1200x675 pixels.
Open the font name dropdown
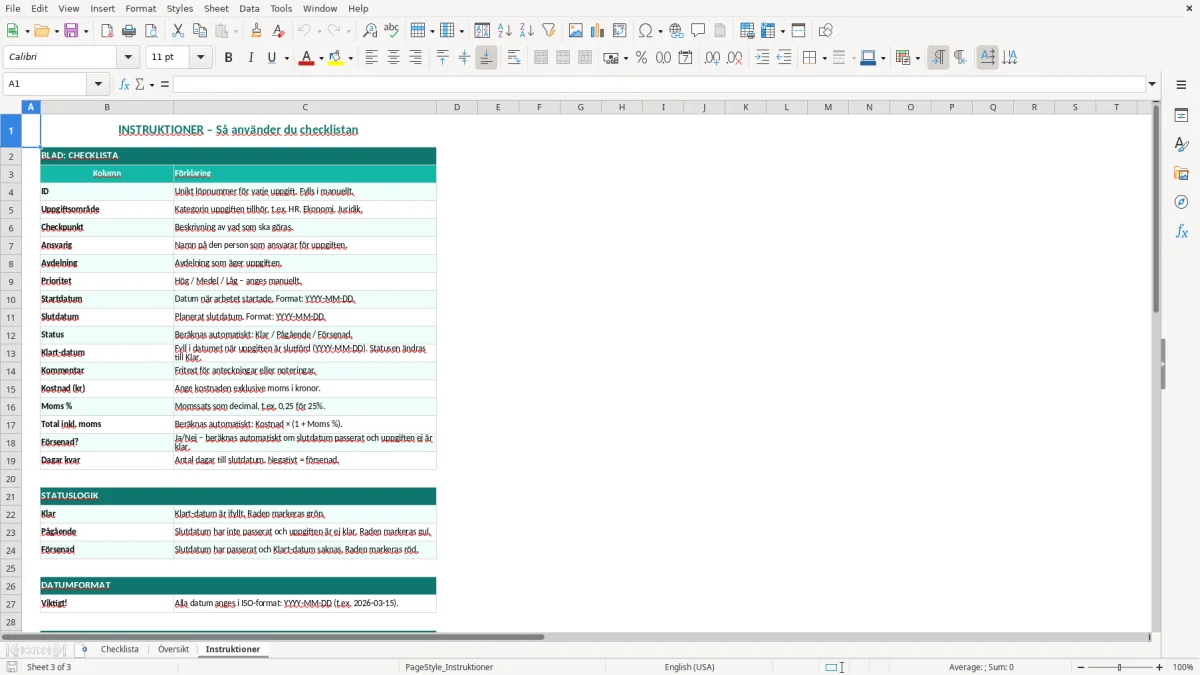click(128, 58)
